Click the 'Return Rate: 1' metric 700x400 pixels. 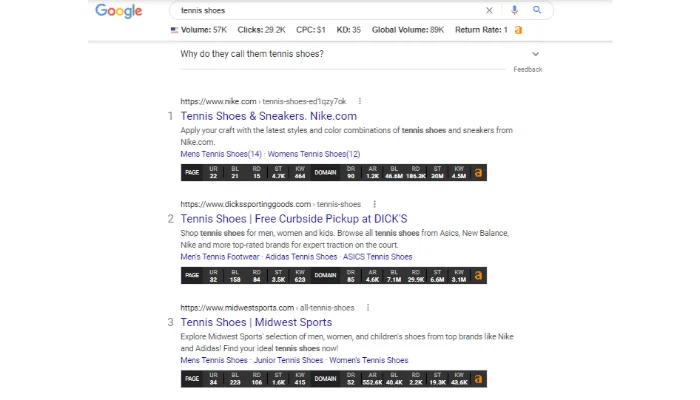(x=481, y=30)
